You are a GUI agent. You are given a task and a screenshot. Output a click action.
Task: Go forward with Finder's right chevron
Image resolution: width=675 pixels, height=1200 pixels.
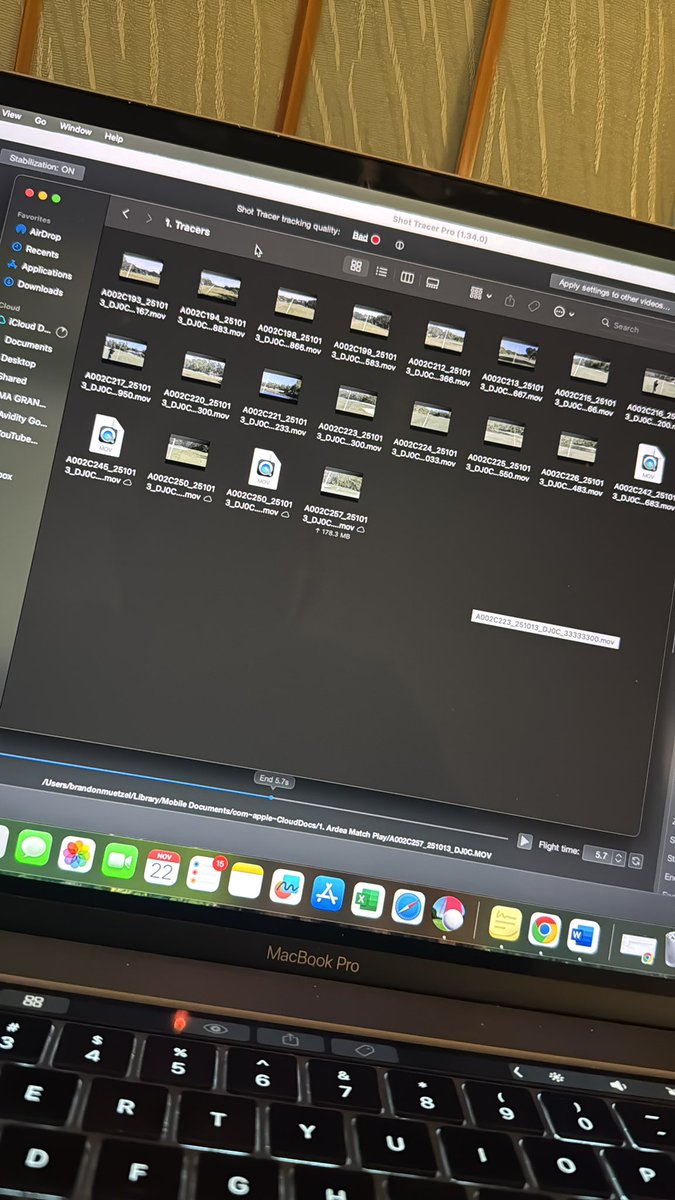pyautogui.click(x=148, y=218)
